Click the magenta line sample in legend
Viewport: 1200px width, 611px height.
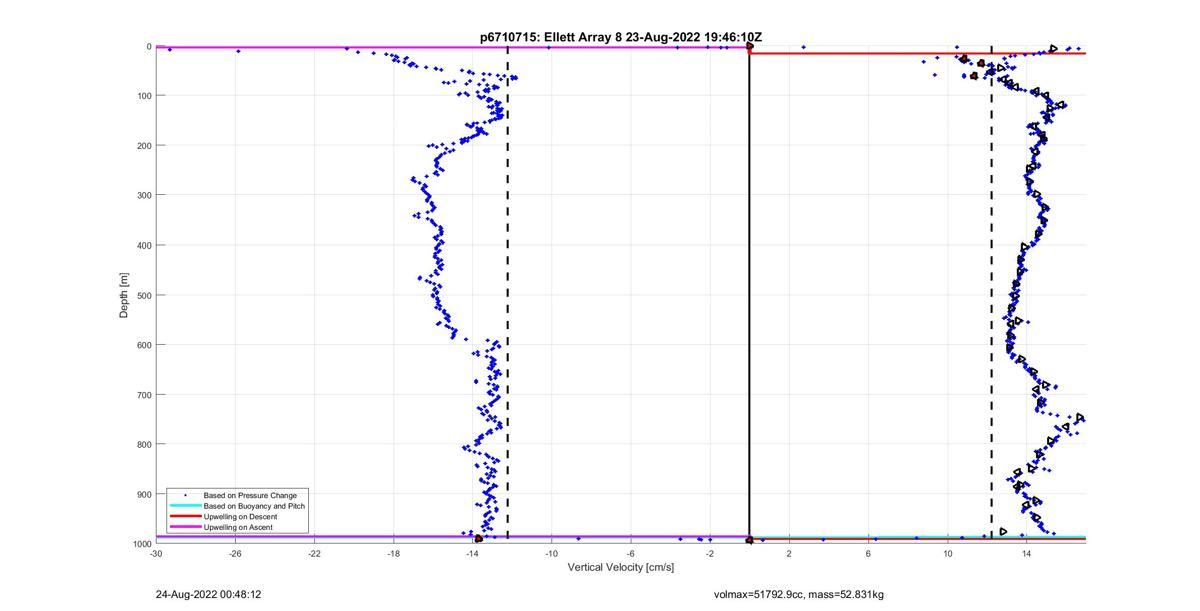tap(185, 527)
